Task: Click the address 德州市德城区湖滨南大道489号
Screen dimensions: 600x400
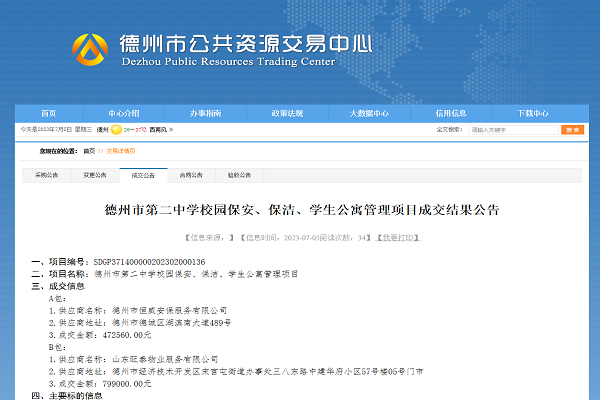Action: click(x=171, y=323)
